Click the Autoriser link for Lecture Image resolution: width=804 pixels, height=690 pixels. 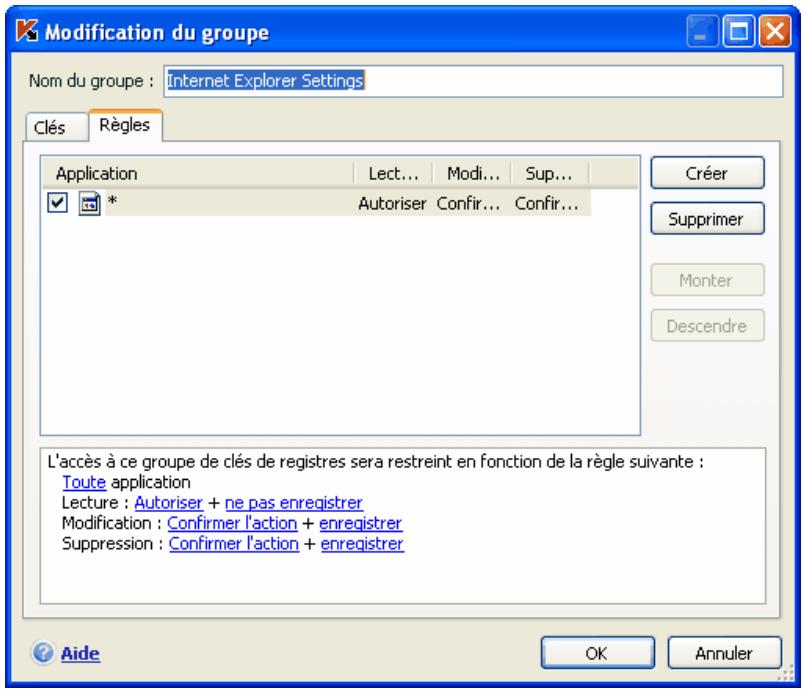click(169, 502)
